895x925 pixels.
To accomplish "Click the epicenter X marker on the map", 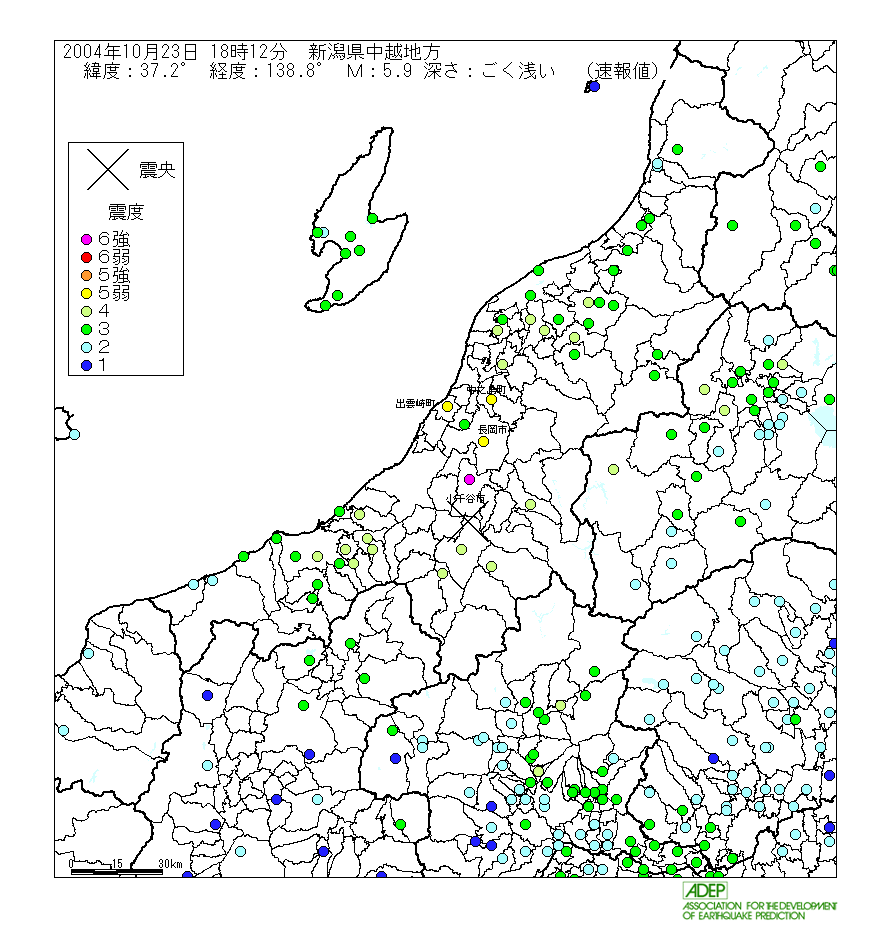I will click(x=467, y=521).
